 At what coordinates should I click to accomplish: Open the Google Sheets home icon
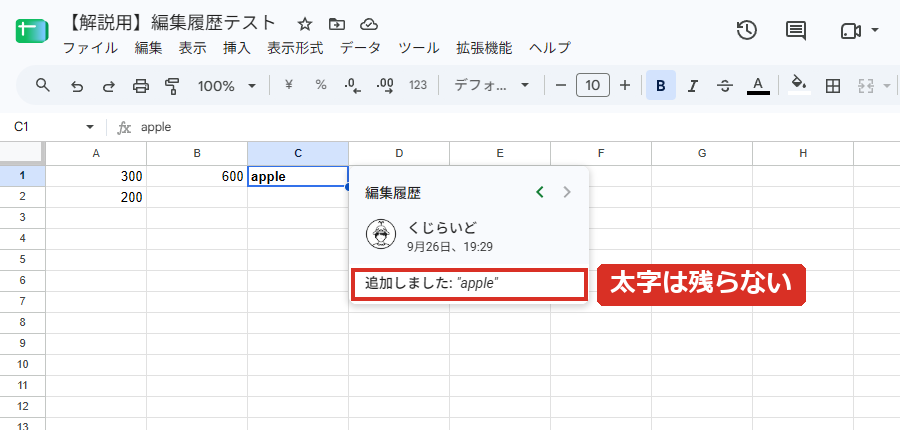32,31
